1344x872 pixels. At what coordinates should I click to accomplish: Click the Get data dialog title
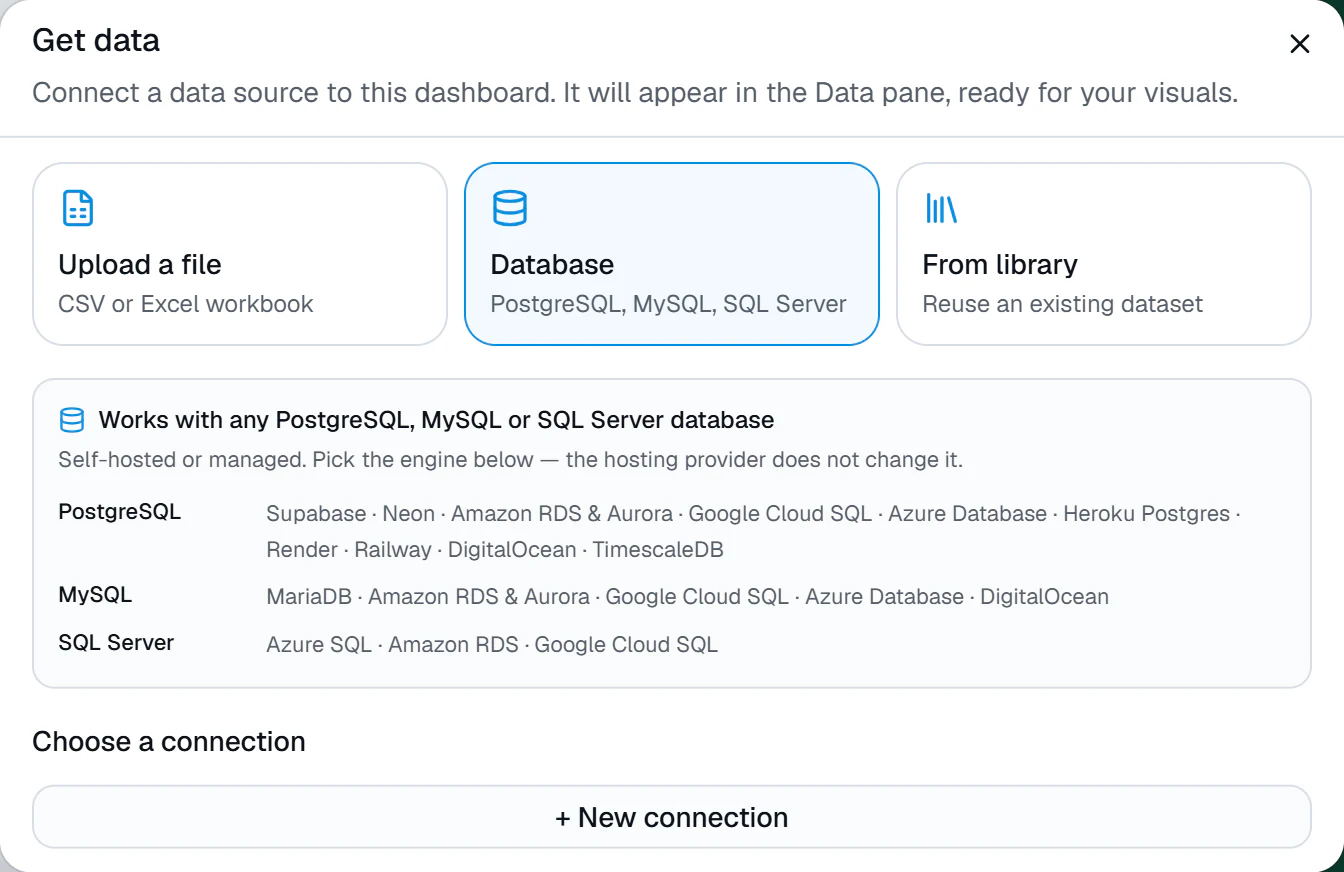point(96,40)
